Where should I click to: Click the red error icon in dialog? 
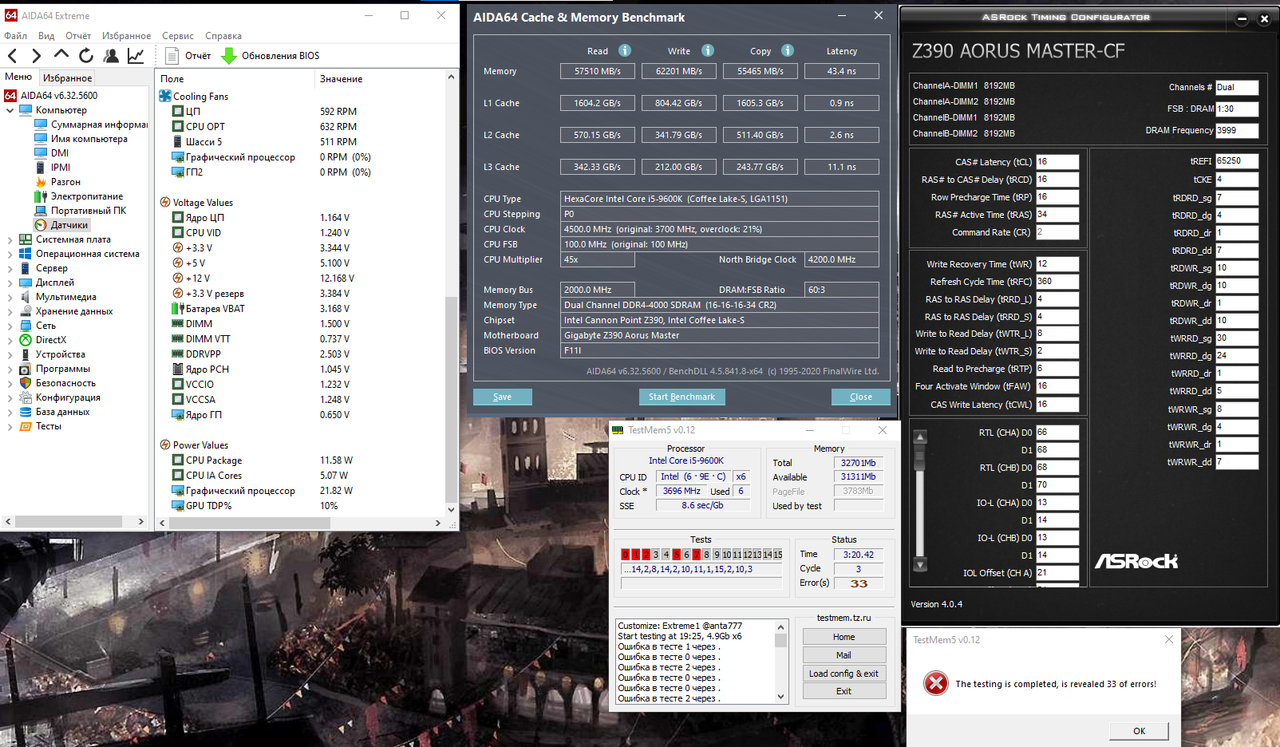(x=935, y=684)
